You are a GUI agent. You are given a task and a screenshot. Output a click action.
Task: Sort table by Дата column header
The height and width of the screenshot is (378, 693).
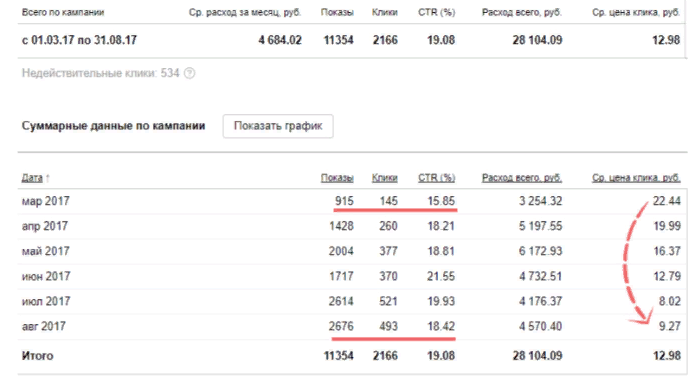pyautogui.click(x=32, y=178)
